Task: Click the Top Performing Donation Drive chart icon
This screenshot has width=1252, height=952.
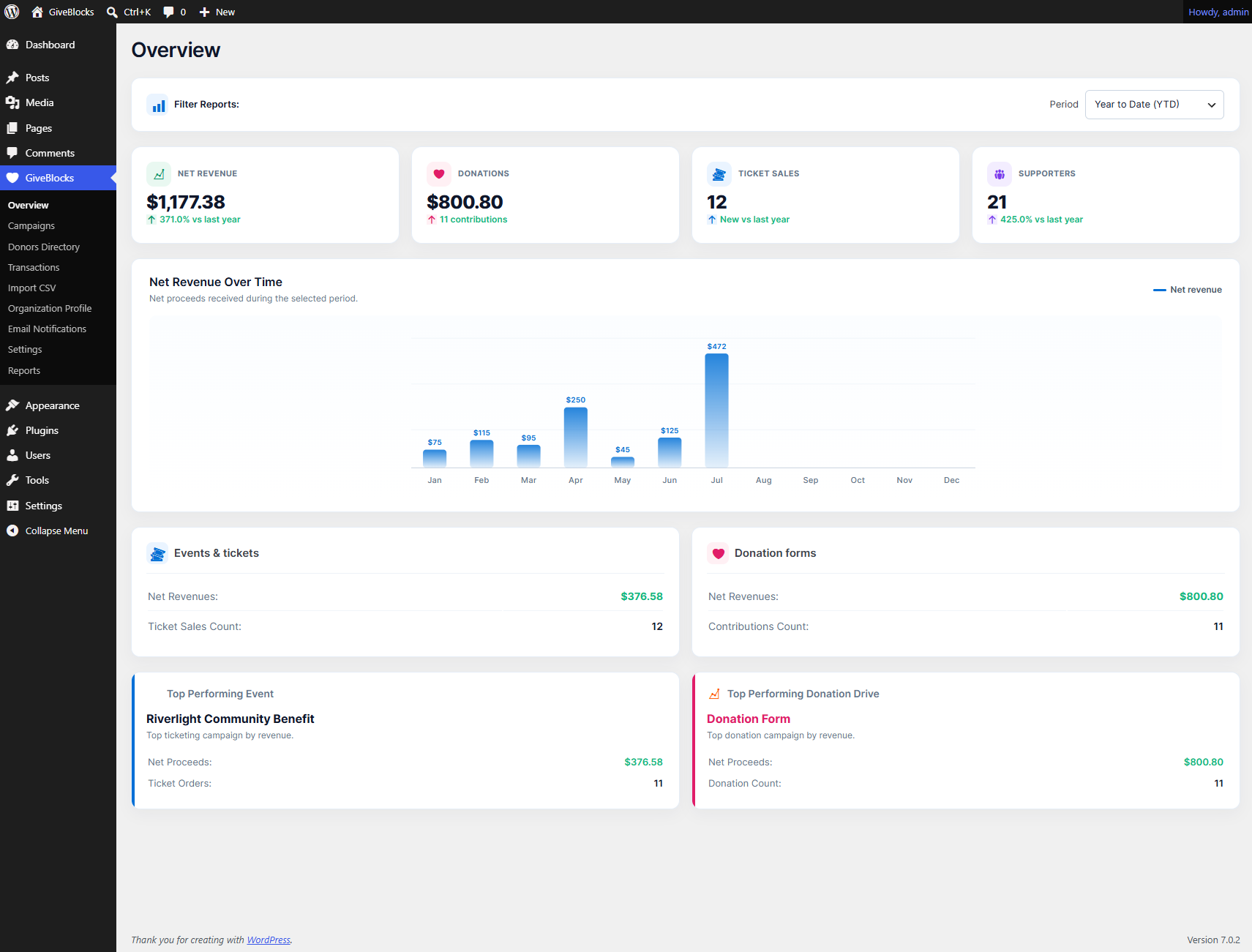Action: (x=714, y=694)
